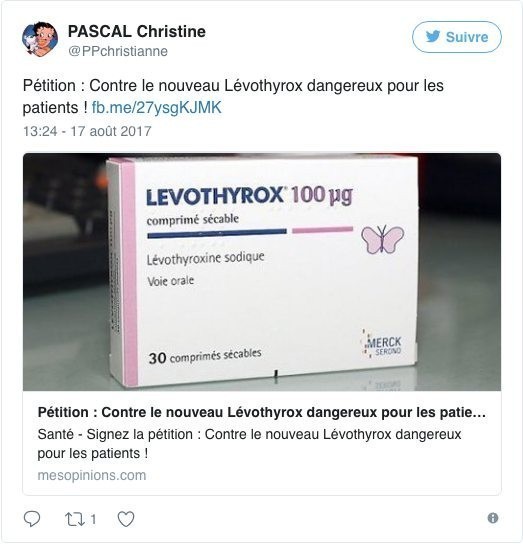Click the mesopinions.com domain link
523x544 pixels.
click(92, 475)
